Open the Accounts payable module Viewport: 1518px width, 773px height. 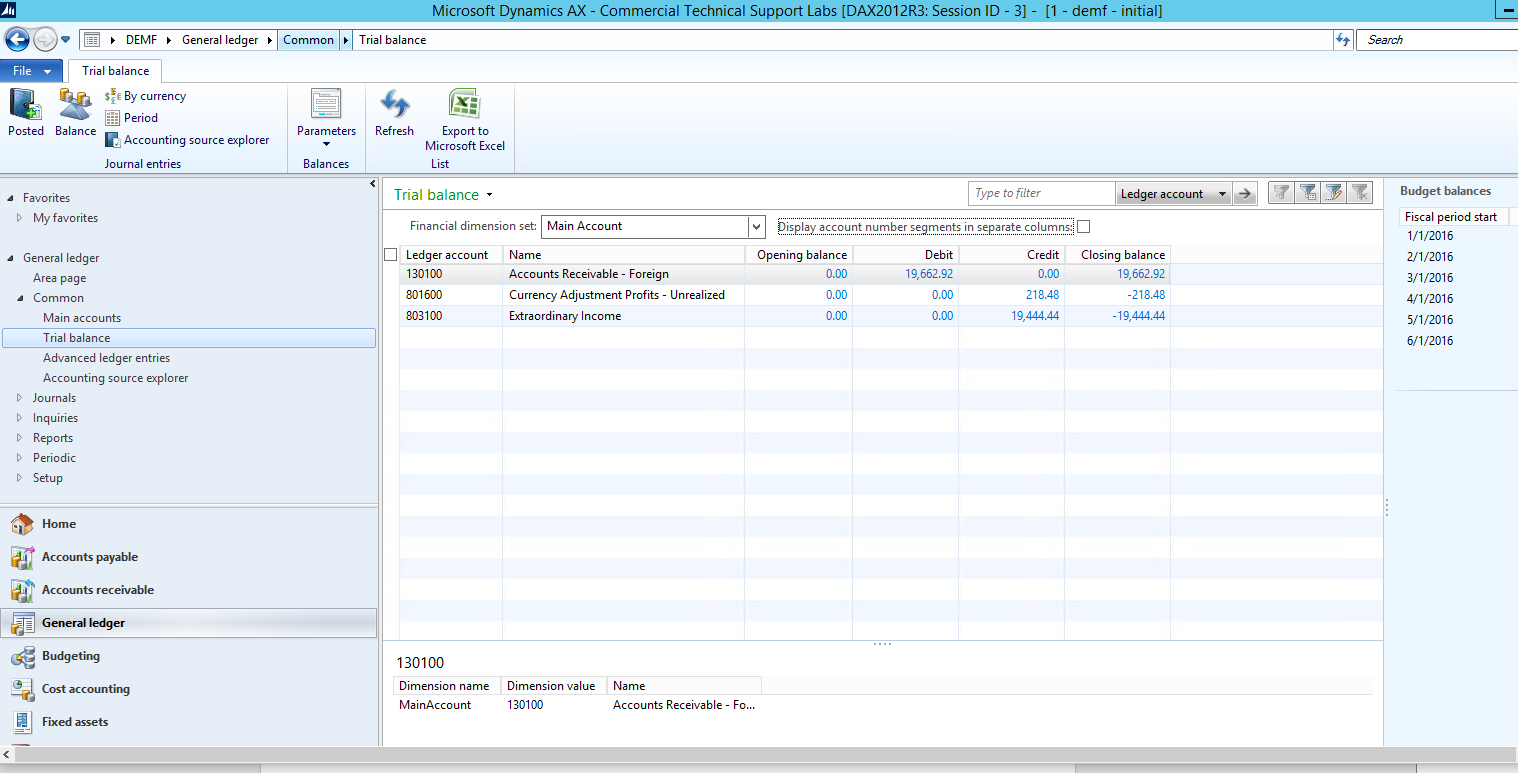89,557
